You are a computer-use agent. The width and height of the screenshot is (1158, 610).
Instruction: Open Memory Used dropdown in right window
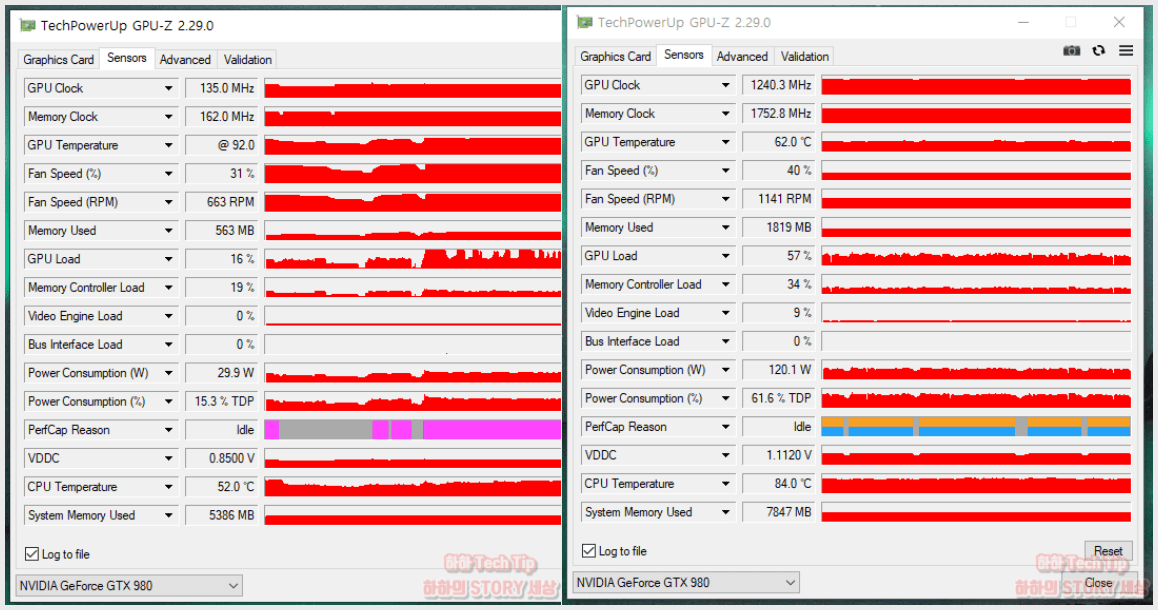pos(725,227)
